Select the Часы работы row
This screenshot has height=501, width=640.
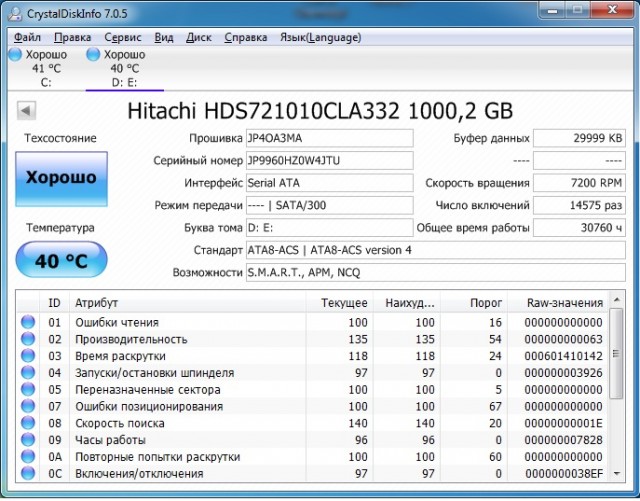[313, 439]
